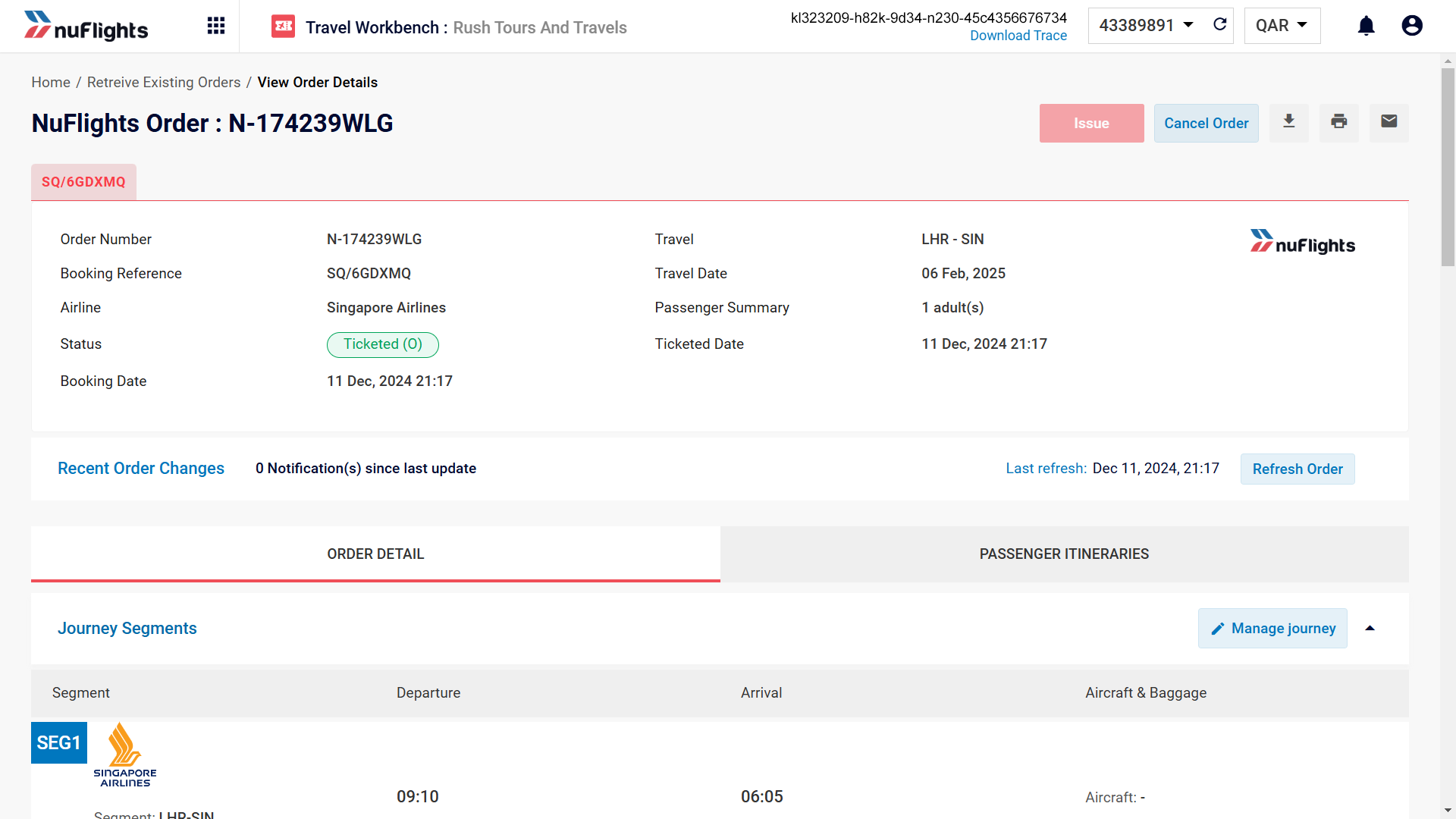Click the Singapore Airlines airline value

(386, 307)
